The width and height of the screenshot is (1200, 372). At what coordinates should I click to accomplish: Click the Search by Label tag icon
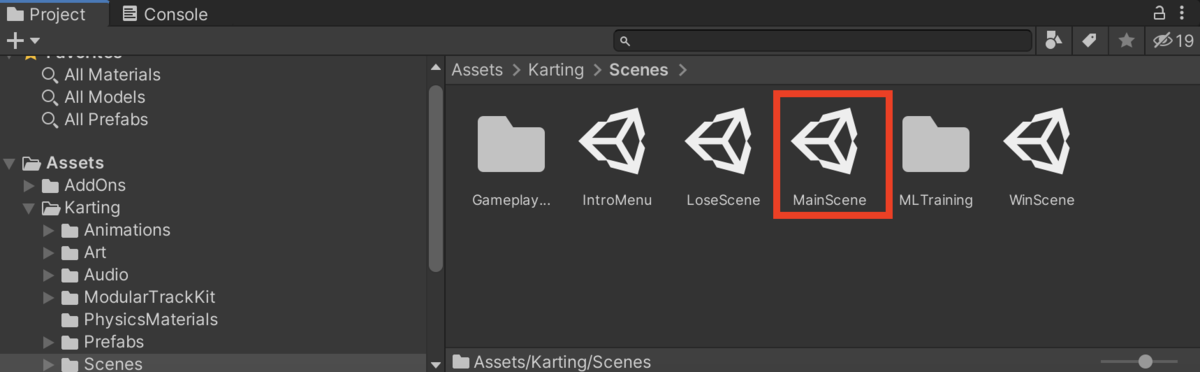tap(1089, 41)
